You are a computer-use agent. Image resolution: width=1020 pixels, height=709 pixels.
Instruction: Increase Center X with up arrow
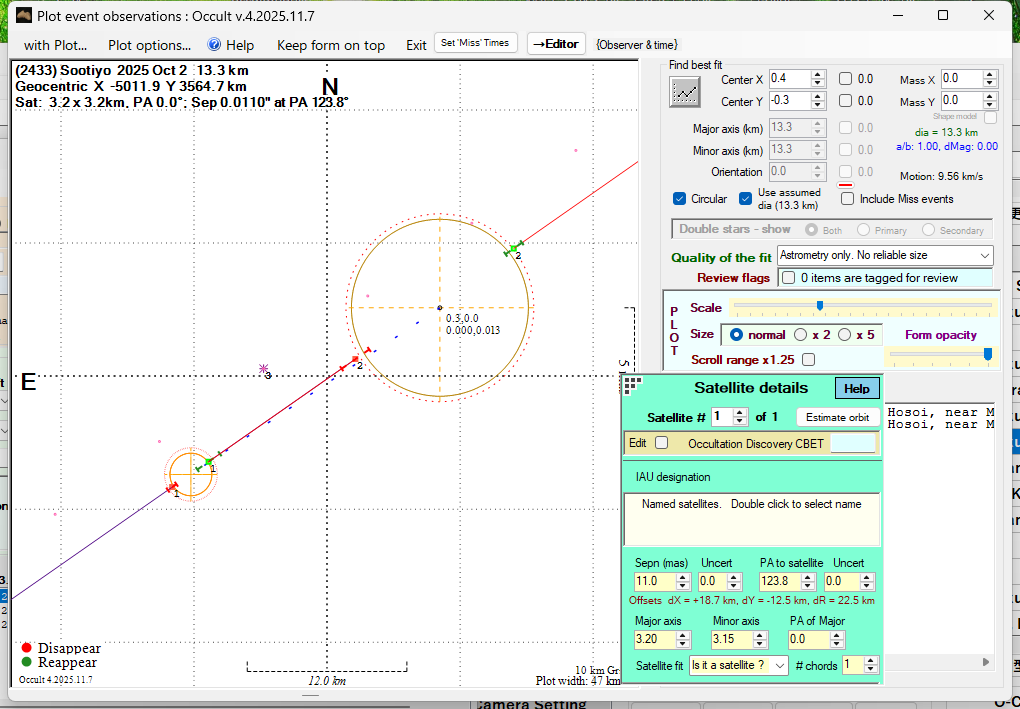tap(818, 74)
